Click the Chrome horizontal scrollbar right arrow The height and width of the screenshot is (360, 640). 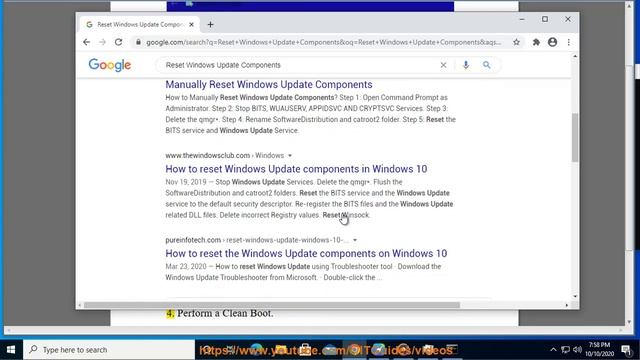[567, 305]
